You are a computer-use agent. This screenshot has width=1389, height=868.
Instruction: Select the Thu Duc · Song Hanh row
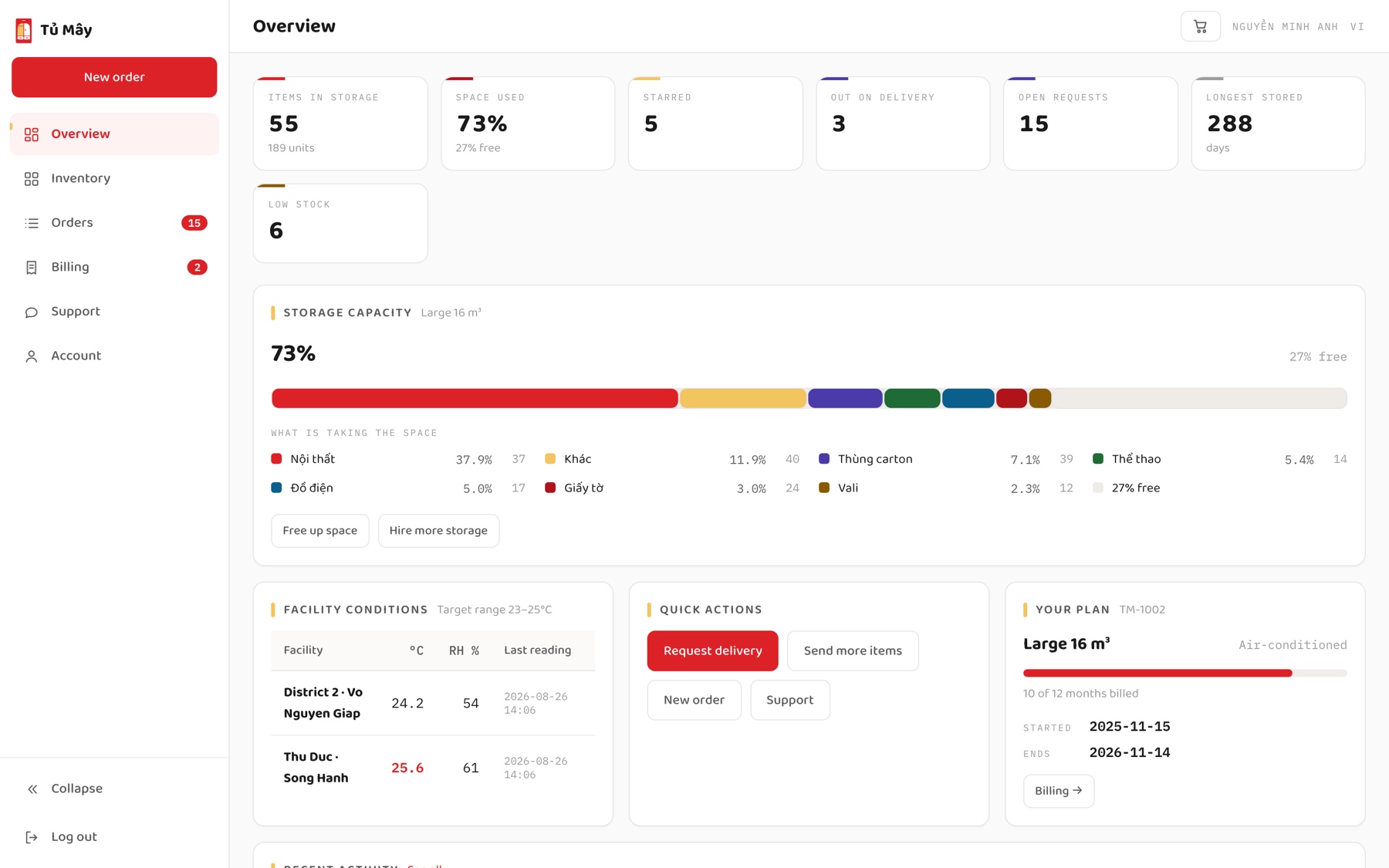pyautogui.click(x=433, y=768)
